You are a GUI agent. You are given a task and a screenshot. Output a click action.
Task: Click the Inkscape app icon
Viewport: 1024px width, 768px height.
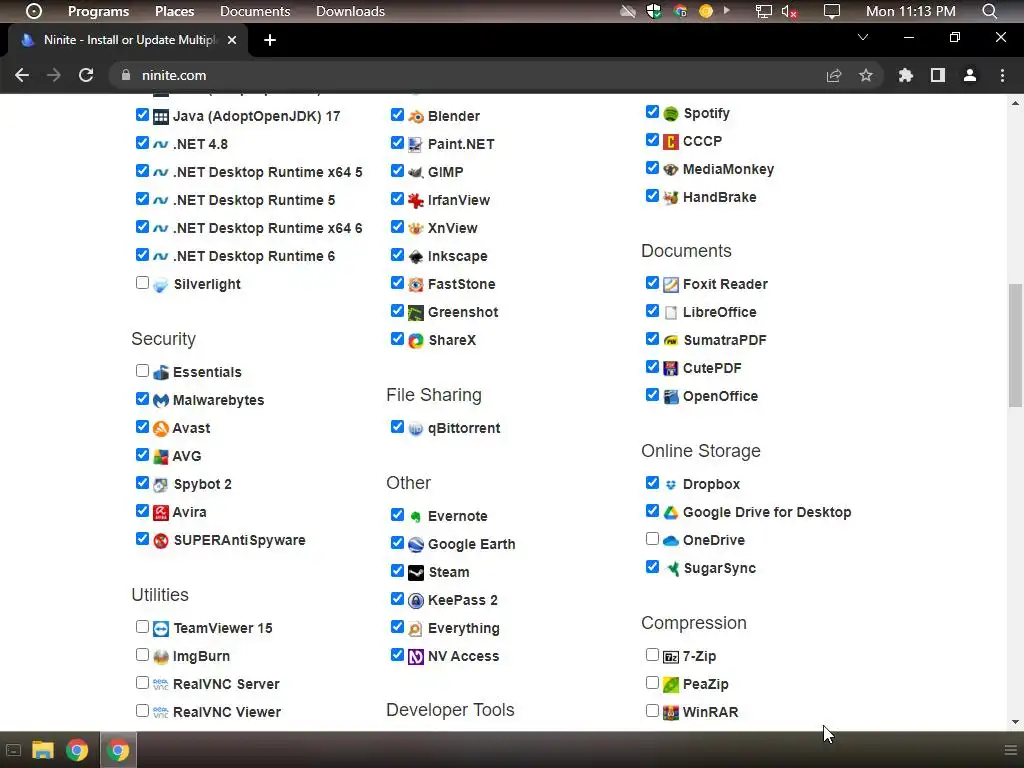[x=415, y=257]
